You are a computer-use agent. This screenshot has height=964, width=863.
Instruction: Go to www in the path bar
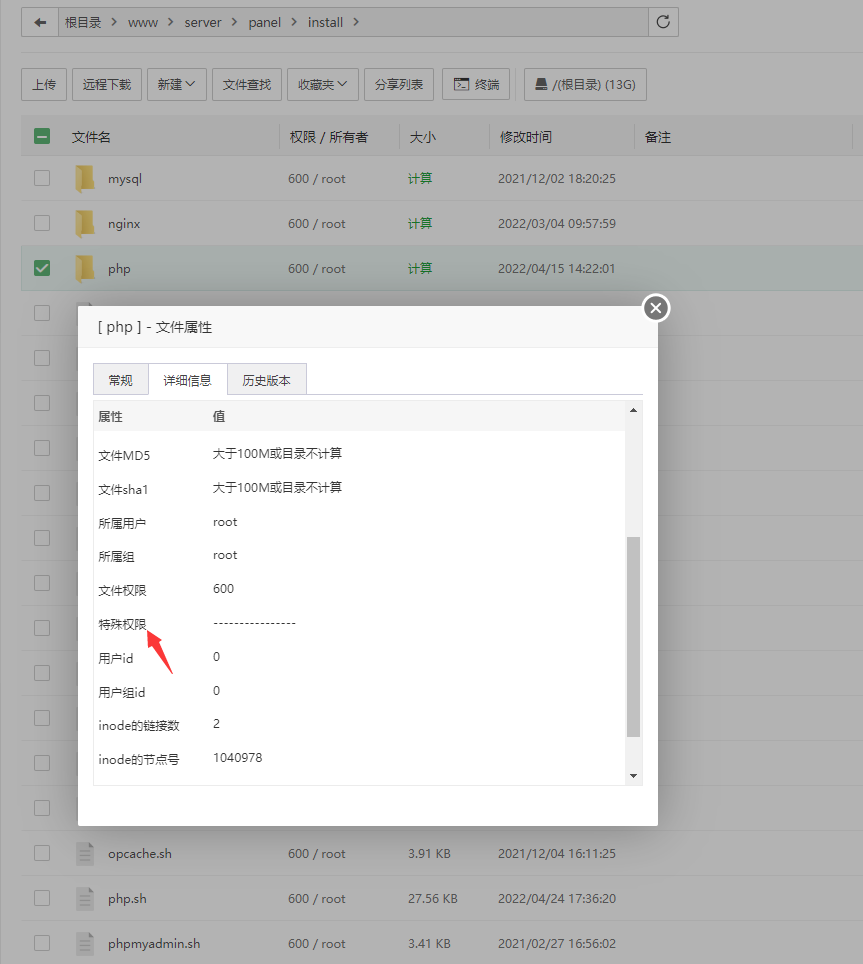point(143,23)
